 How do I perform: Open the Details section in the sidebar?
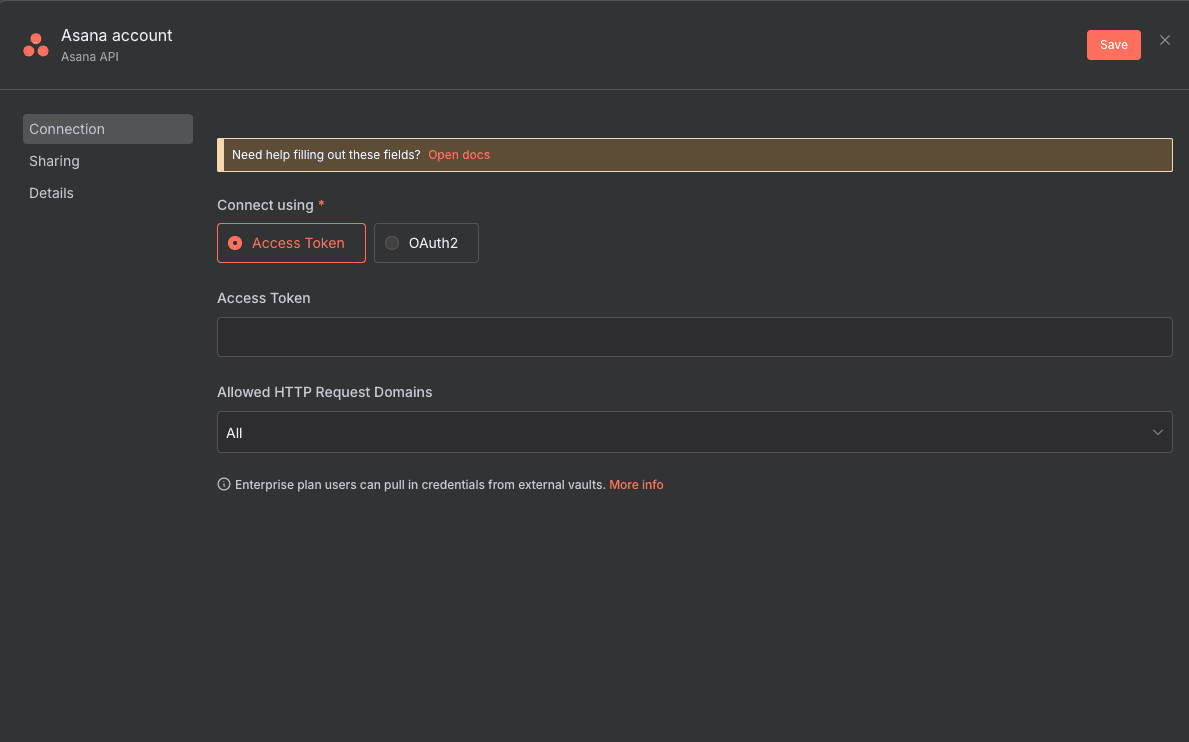51,192
